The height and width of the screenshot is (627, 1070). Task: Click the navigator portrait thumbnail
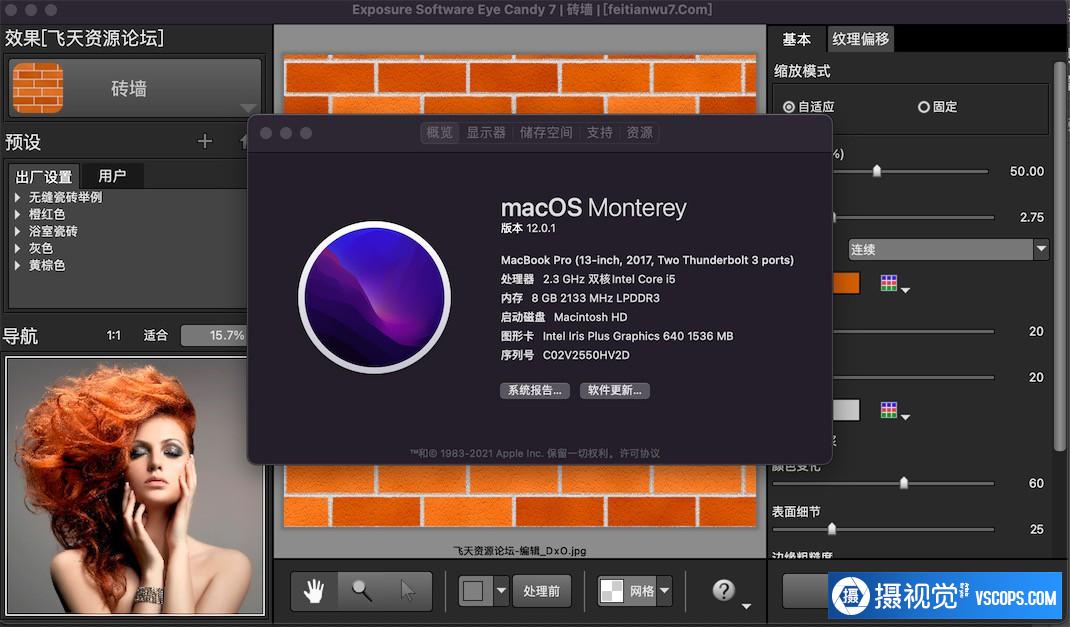pos(134,486)
